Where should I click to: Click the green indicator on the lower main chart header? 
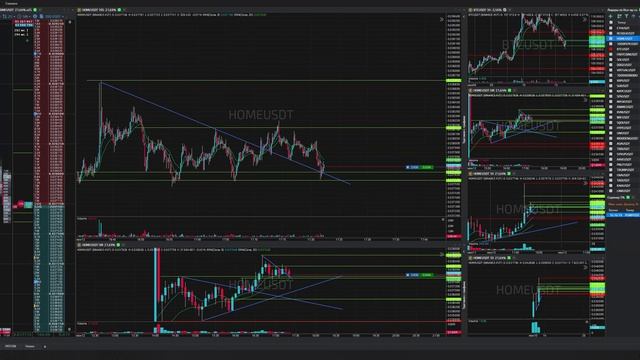[118, 245]
